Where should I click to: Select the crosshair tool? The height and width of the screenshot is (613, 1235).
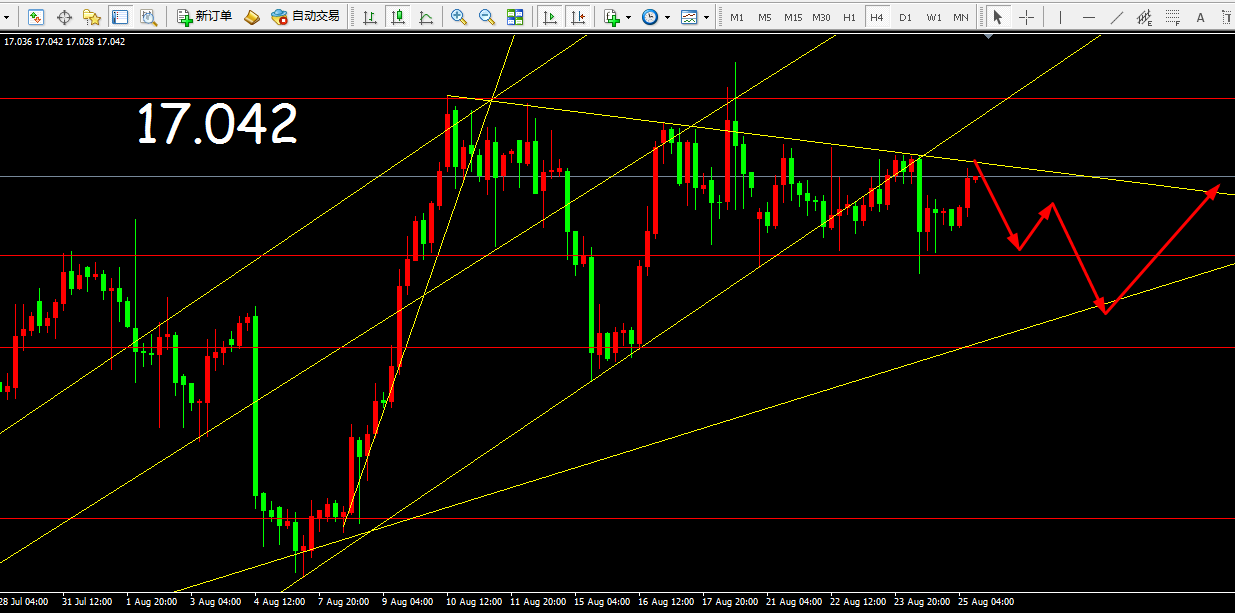1026,17
